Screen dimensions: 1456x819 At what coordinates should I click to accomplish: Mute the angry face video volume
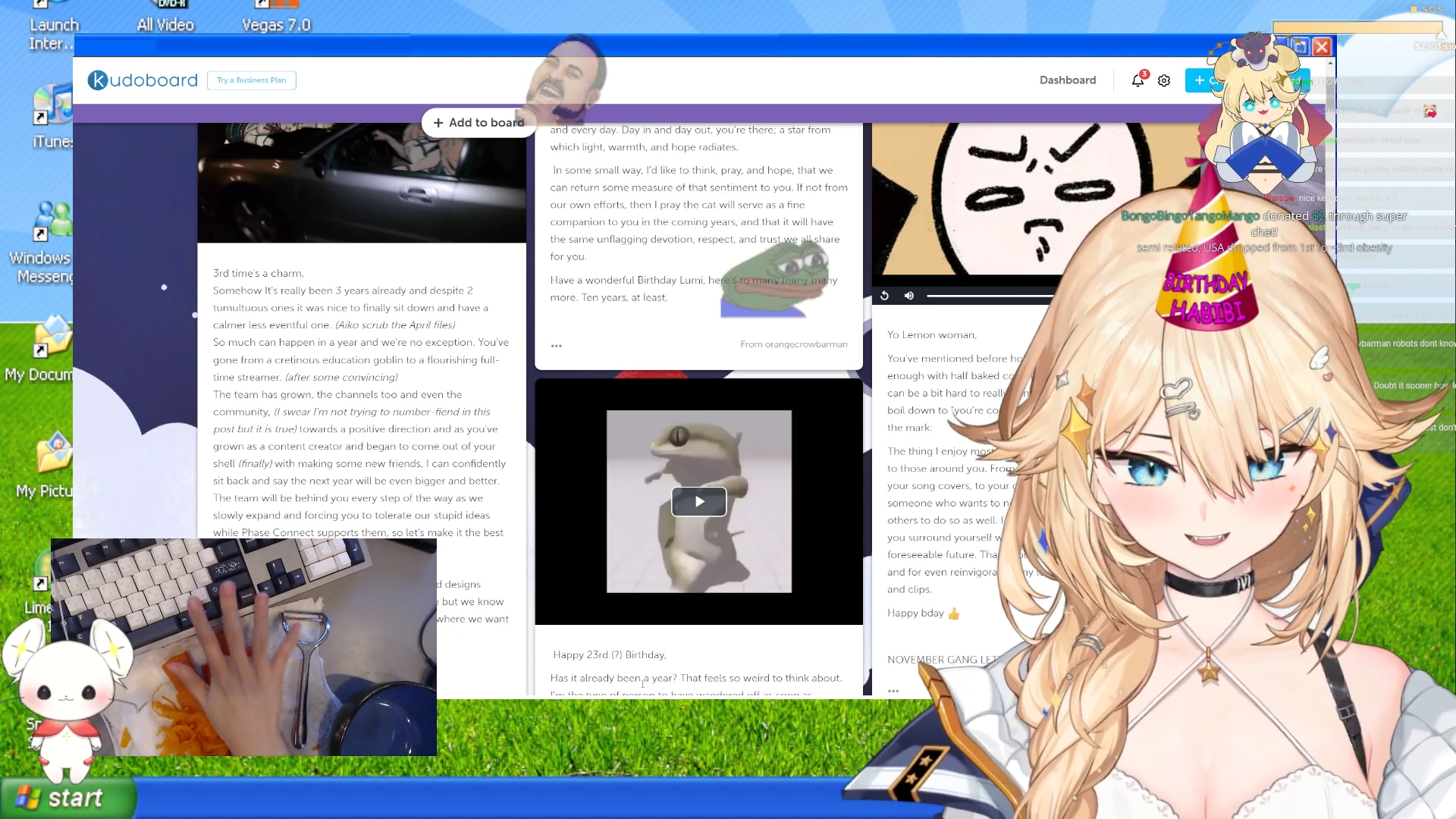(909, 296)
